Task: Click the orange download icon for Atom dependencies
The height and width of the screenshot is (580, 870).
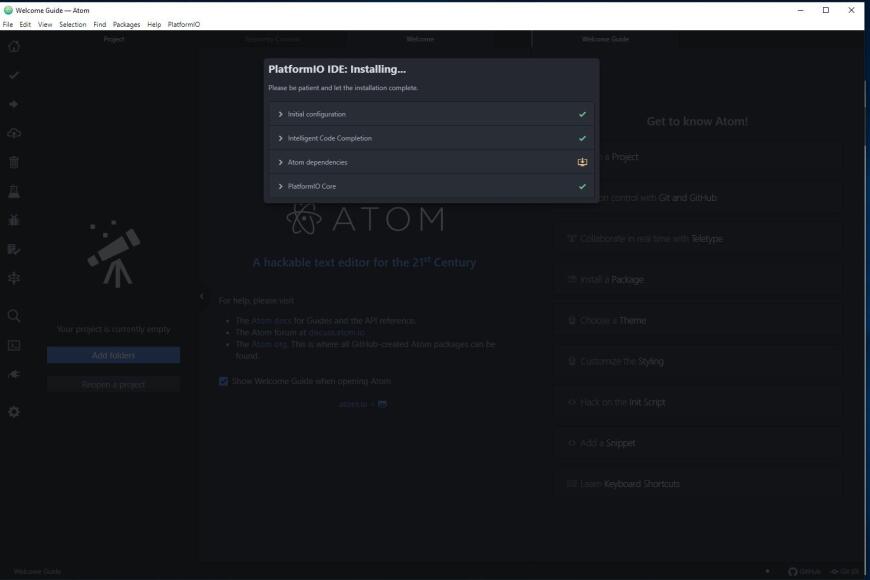Action: point(582,162)
